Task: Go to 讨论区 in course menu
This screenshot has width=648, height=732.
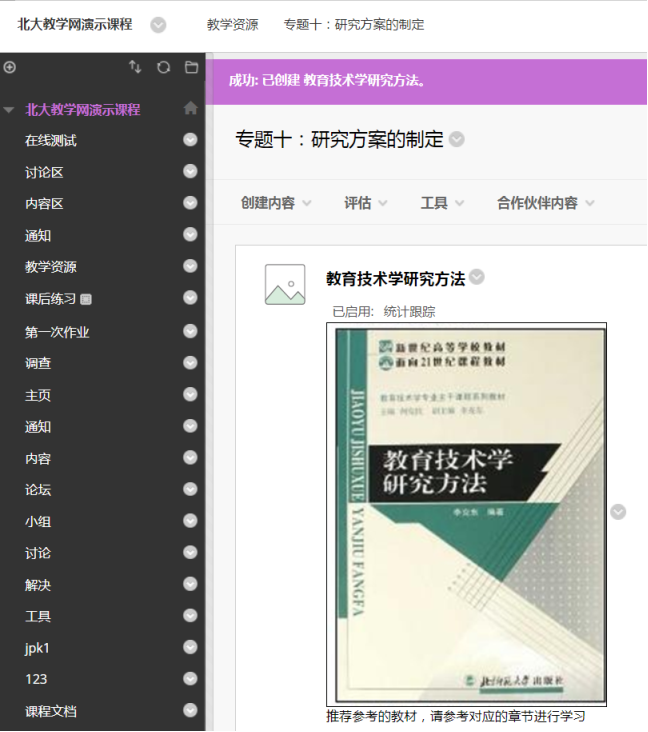Action: [x=44, y=173]
